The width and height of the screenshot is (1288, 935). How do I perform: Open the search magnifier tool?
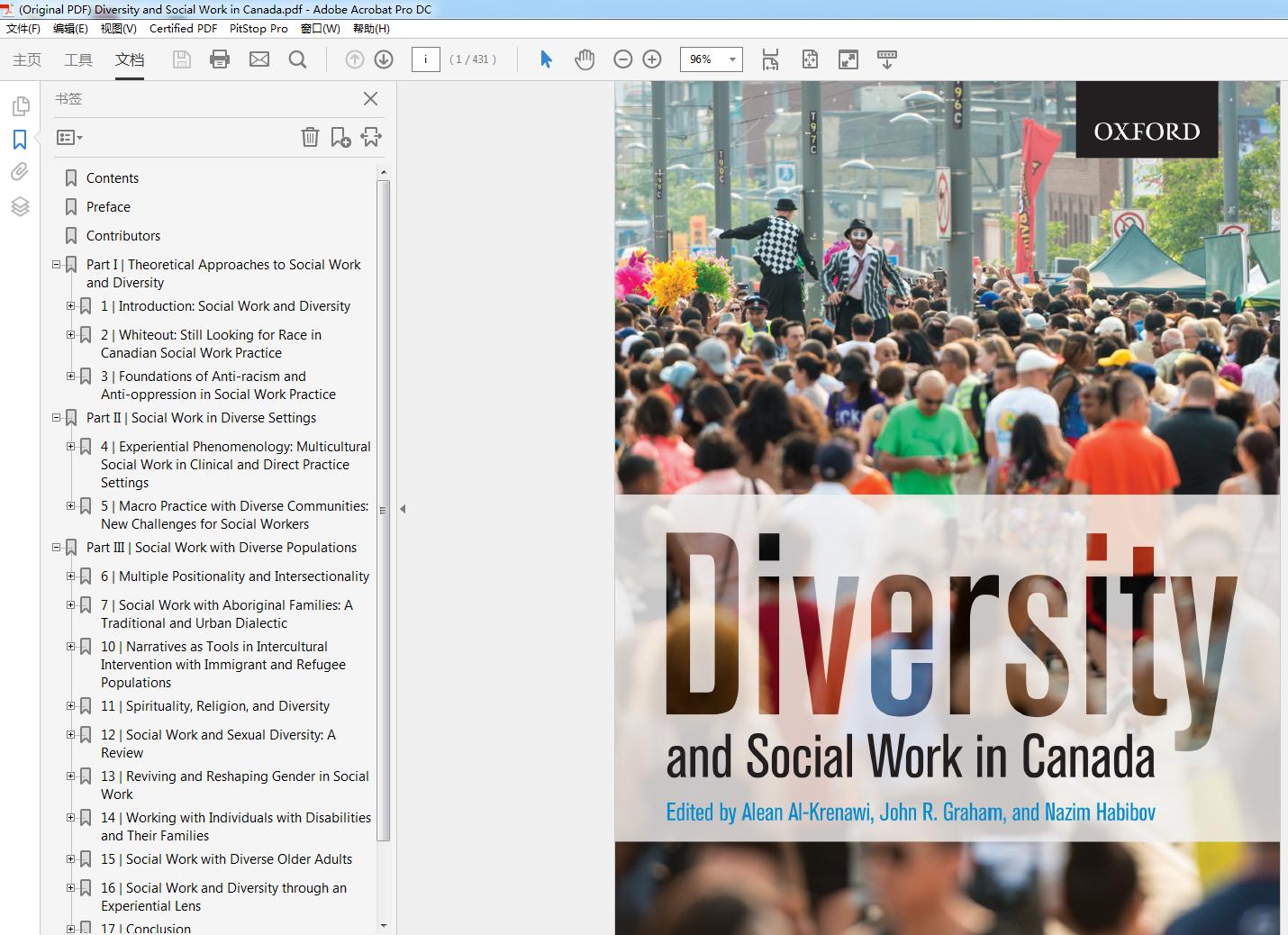[297, 59]
